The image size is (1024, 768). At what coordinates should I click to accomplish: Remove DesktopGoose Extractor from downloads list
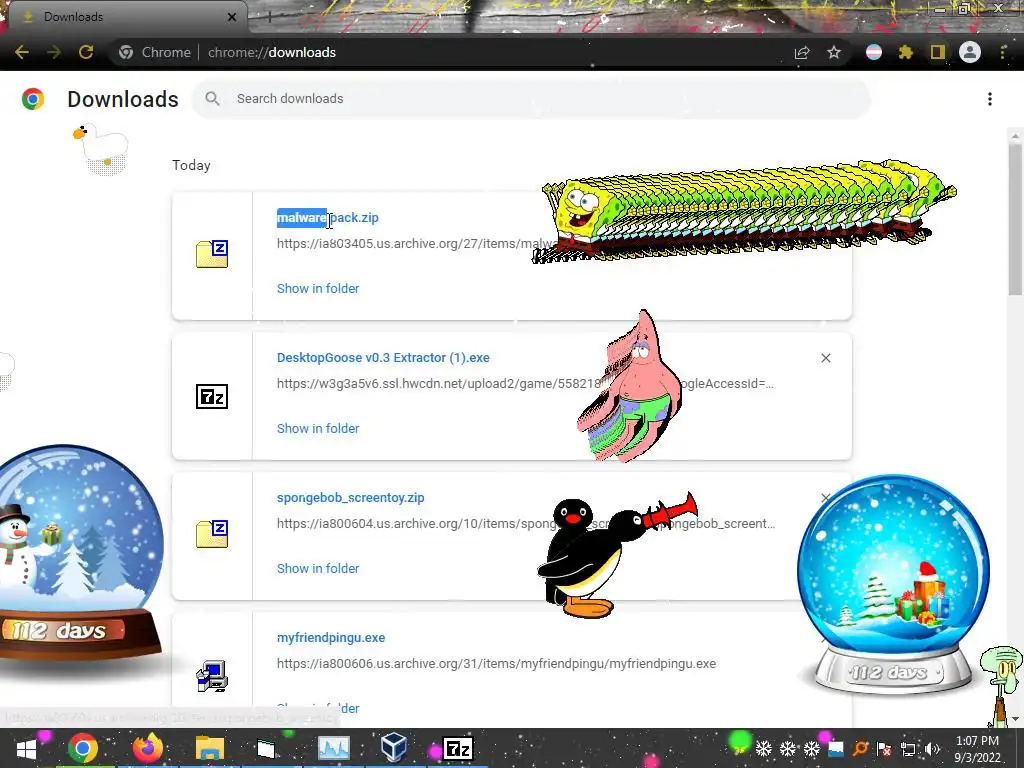click(x=825, y=358)
